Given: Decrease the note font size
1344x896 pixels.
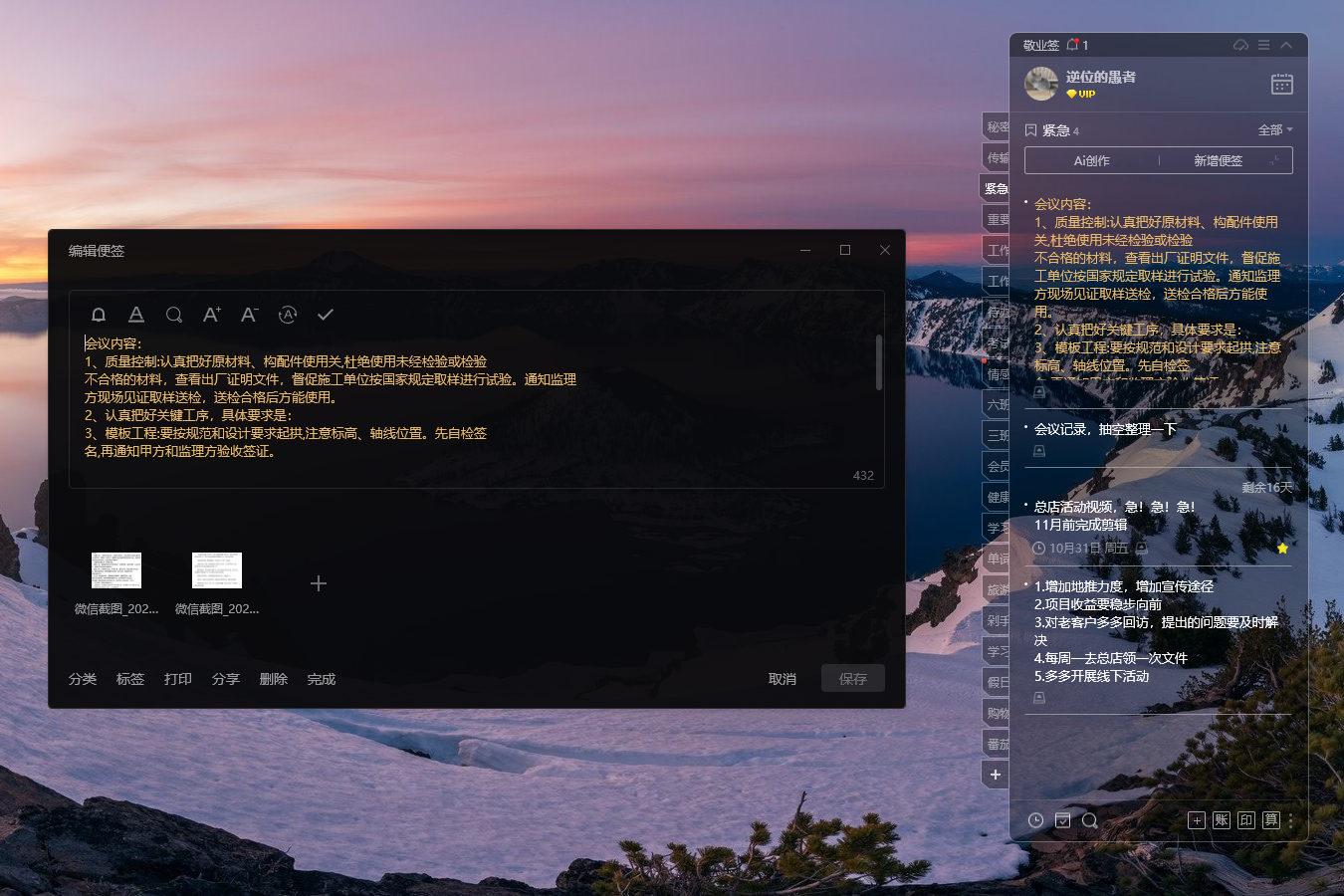Looking at the screenshot, I should pos(250,315).
